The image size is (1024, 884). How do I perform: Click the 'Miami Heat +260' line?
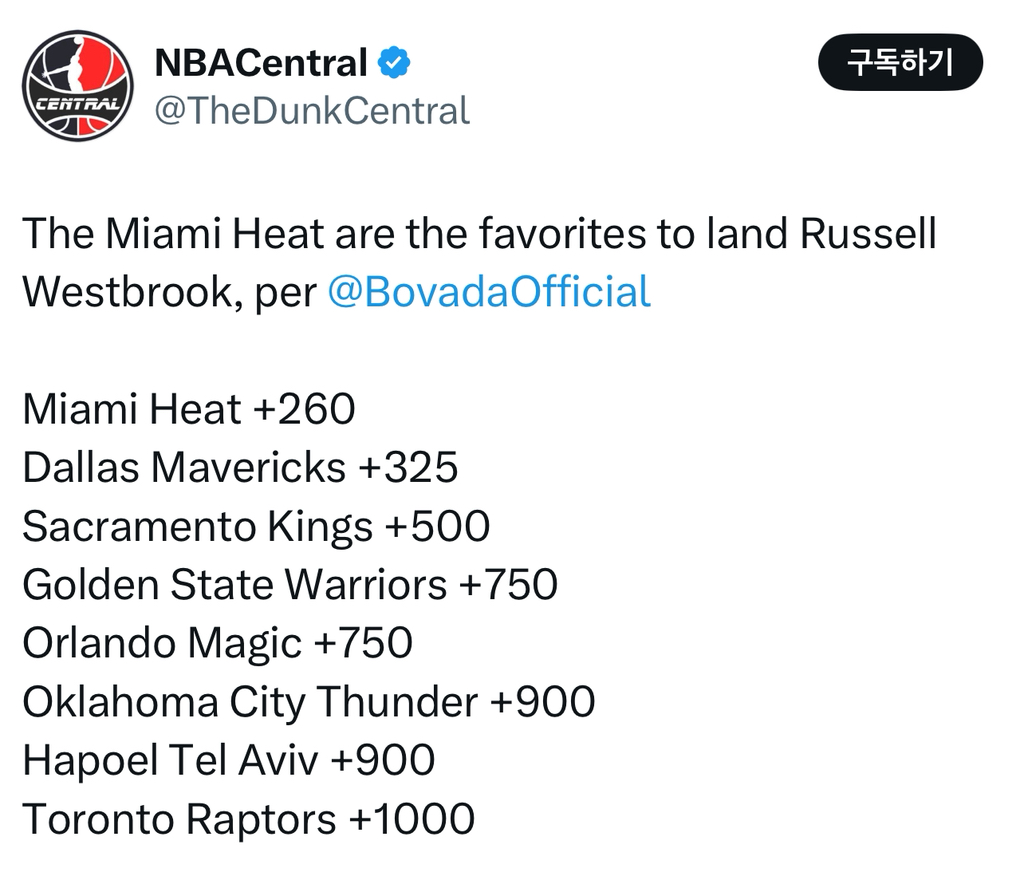tap(189, 410)
